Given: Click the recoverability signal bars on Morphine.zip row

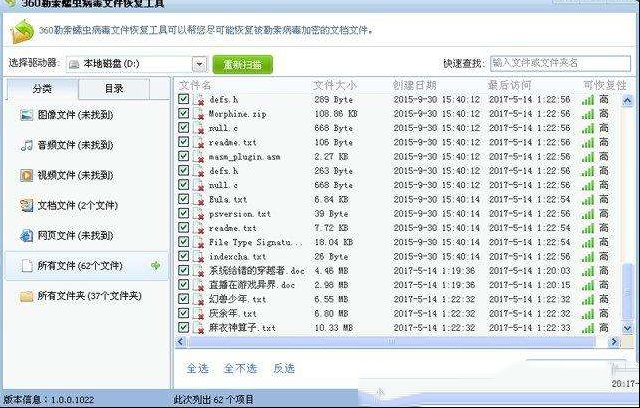Looking at the screenshot, I should 588,114.
